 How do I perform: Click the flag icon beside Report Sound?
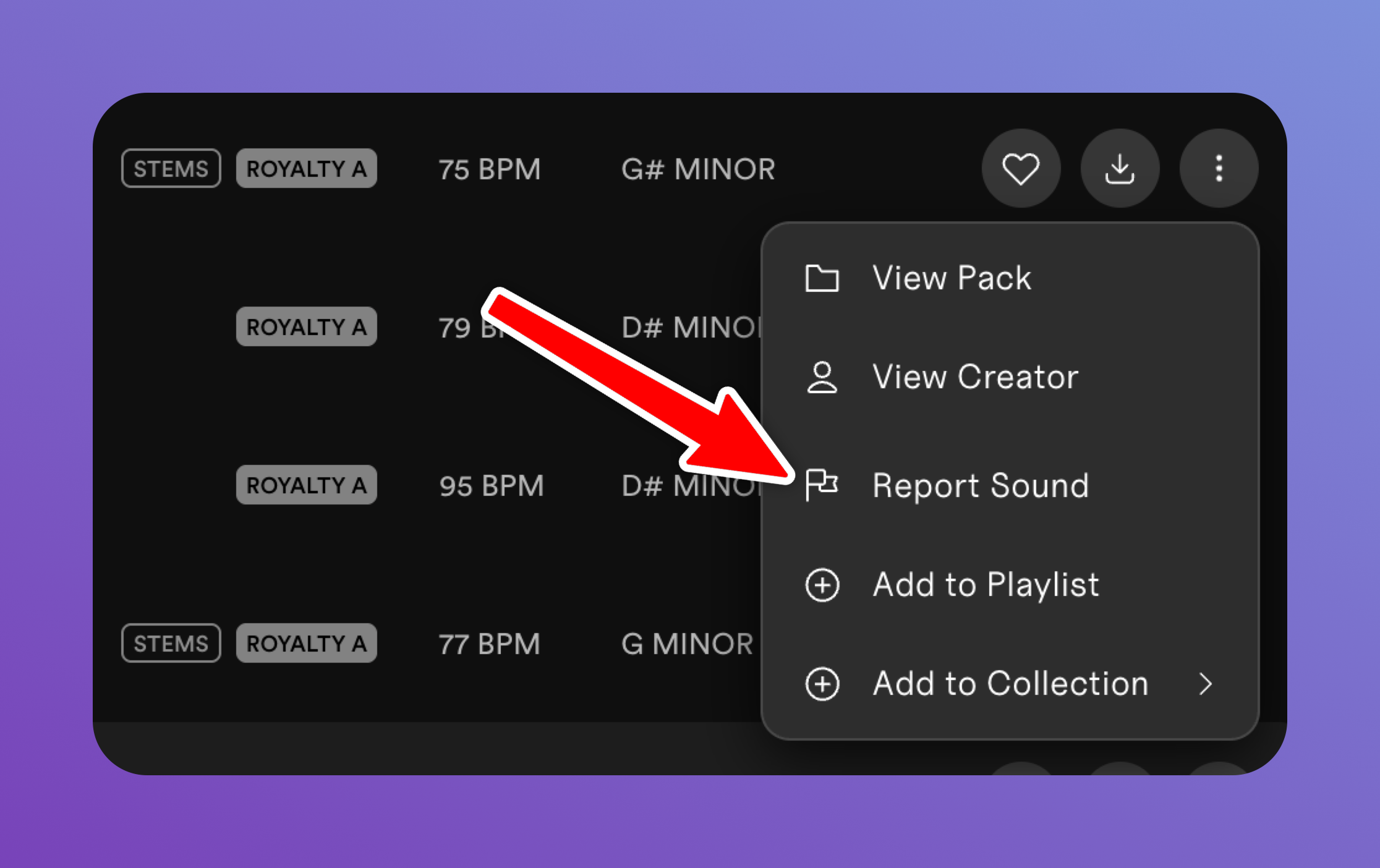click(822, 485)
